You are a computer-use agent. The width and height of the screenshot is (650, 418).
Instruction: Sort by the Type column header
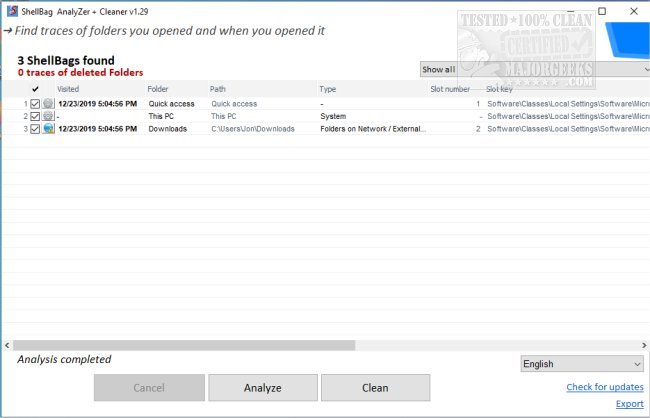coord(328,89)
